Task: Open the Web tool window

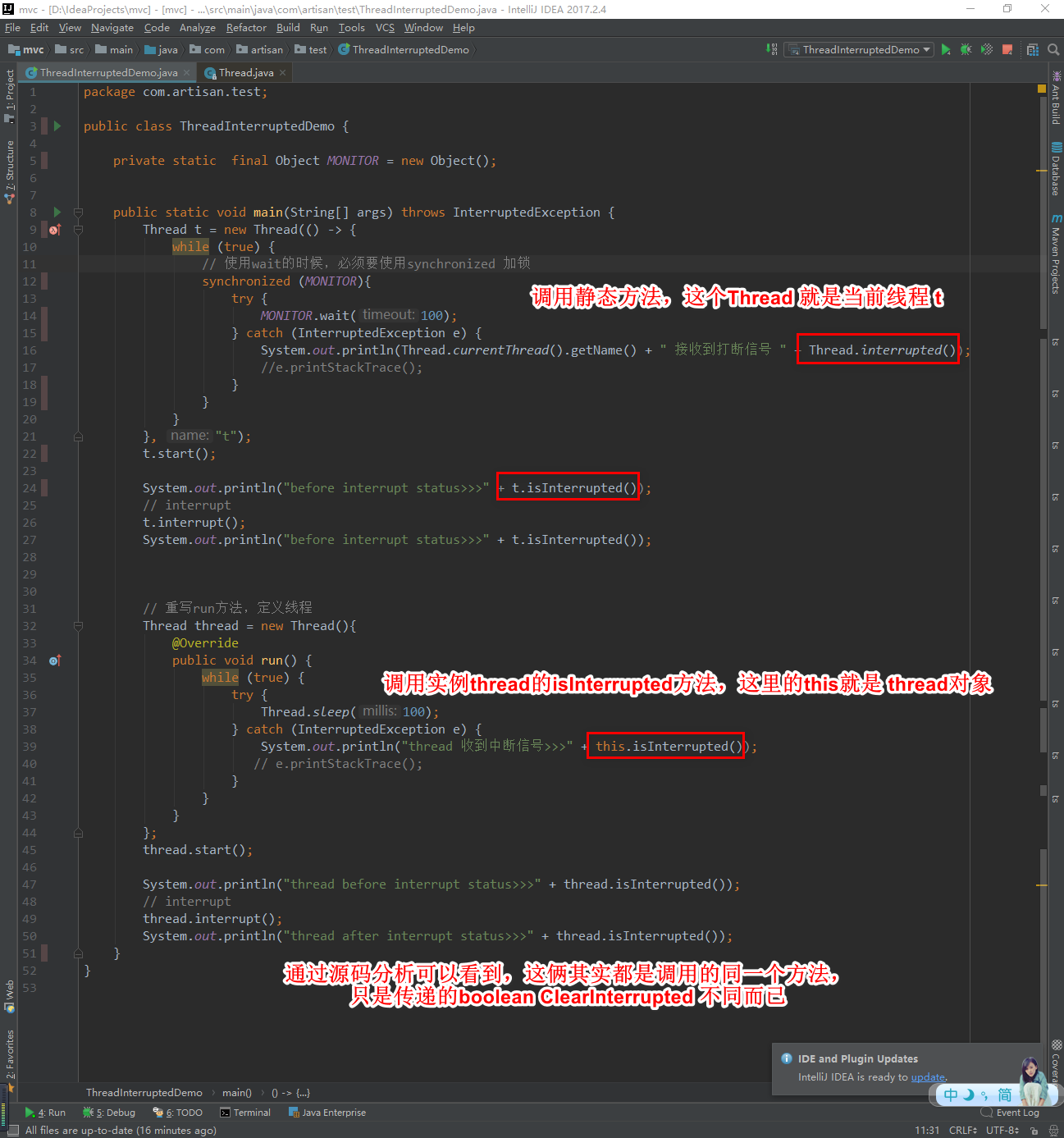Action: pyautogui.click(x=9, y=995)
